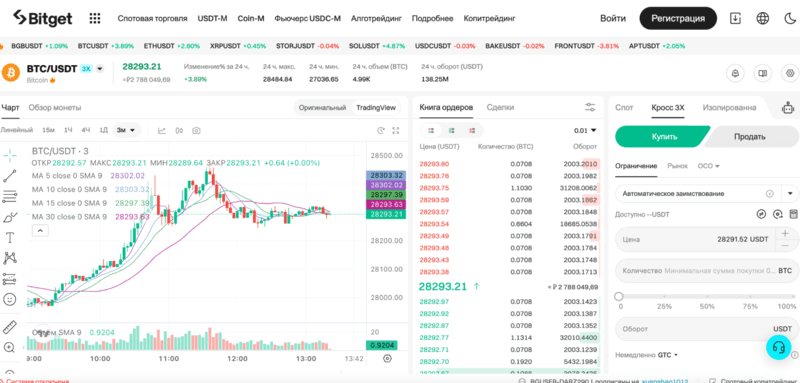Show both bids and asks order book view
This screenshot has height=383, width=800.
point(432,131)
